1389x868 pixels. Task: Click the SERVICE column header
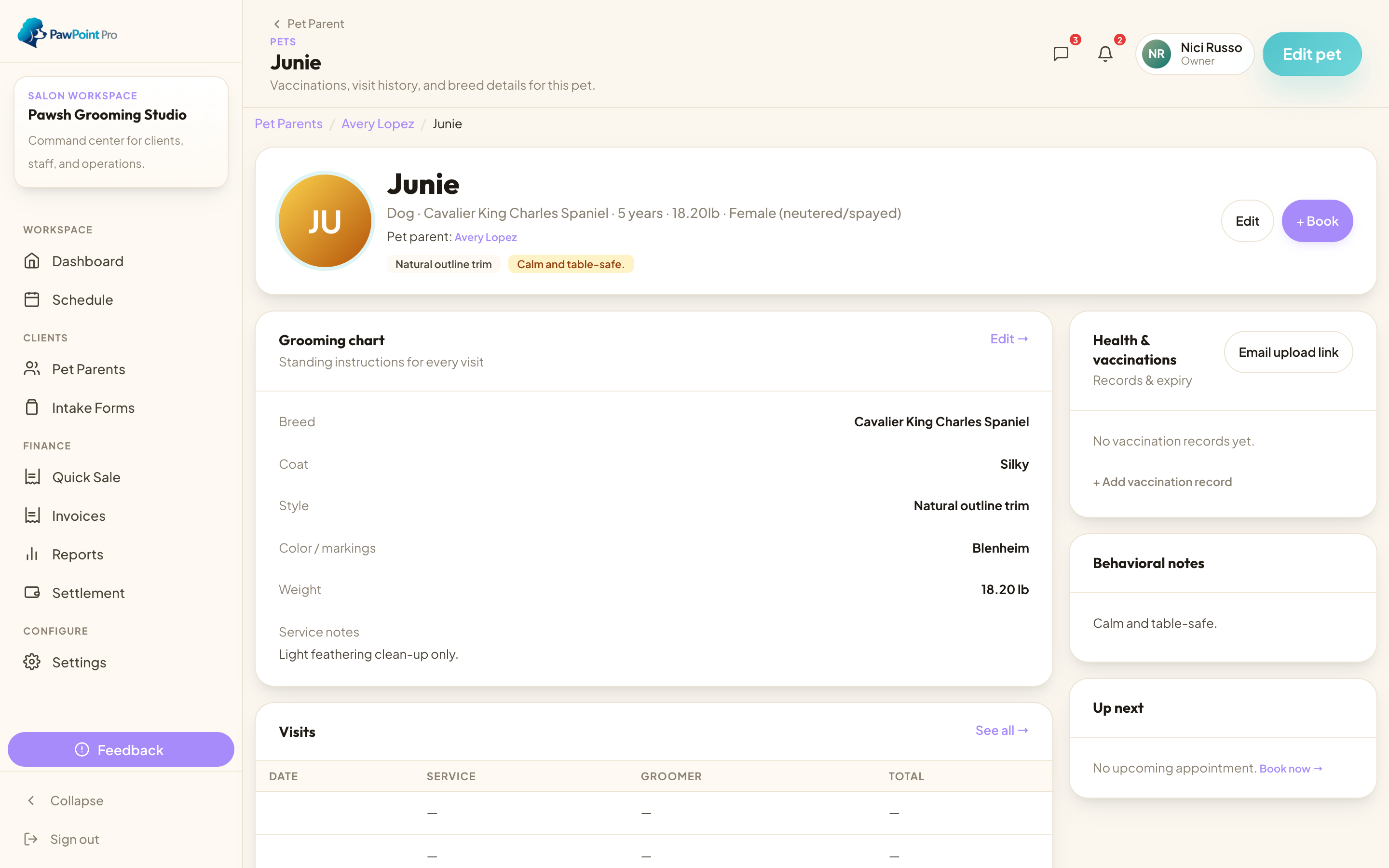[x=451, y=776]
